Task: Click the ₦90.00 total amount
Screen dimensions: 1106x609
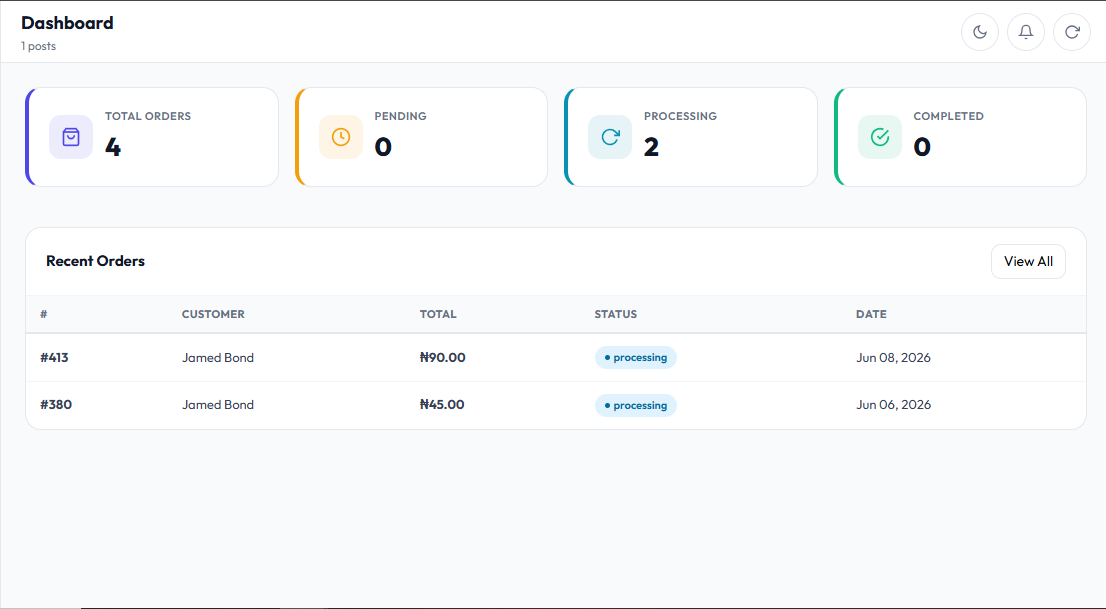Action: click(442, 358)
